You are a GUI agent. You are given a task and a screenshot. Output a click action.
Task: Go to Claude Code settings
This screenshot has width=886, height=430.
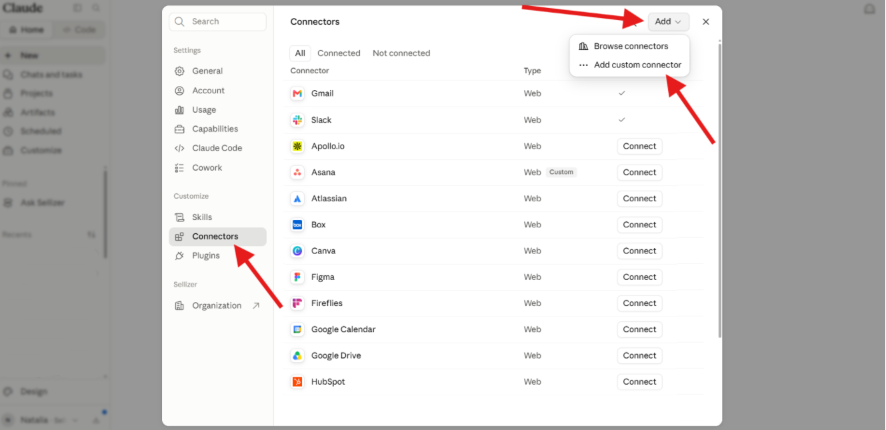218,148
